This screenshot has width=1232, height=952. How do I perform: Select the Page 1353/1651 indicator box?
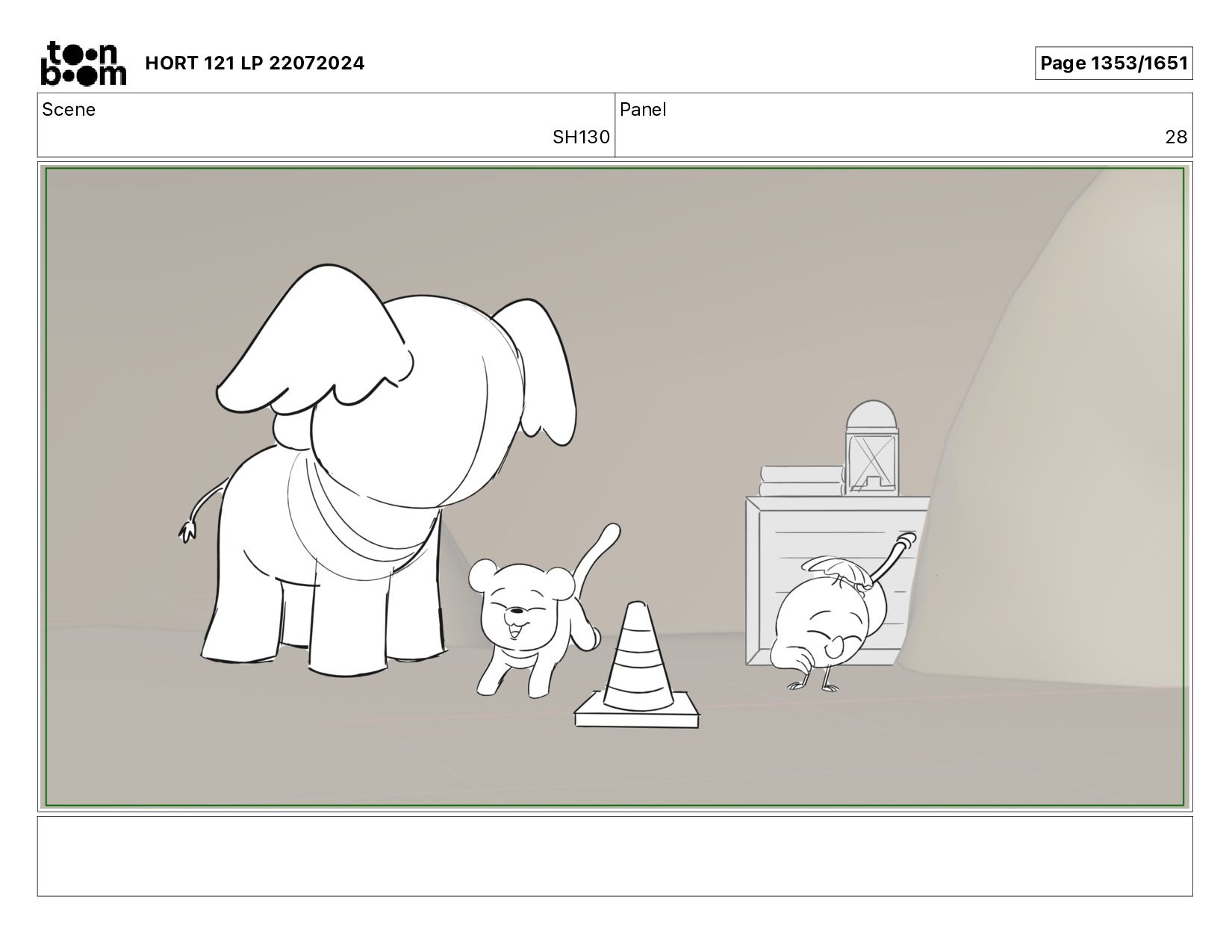coord(1113,63)
